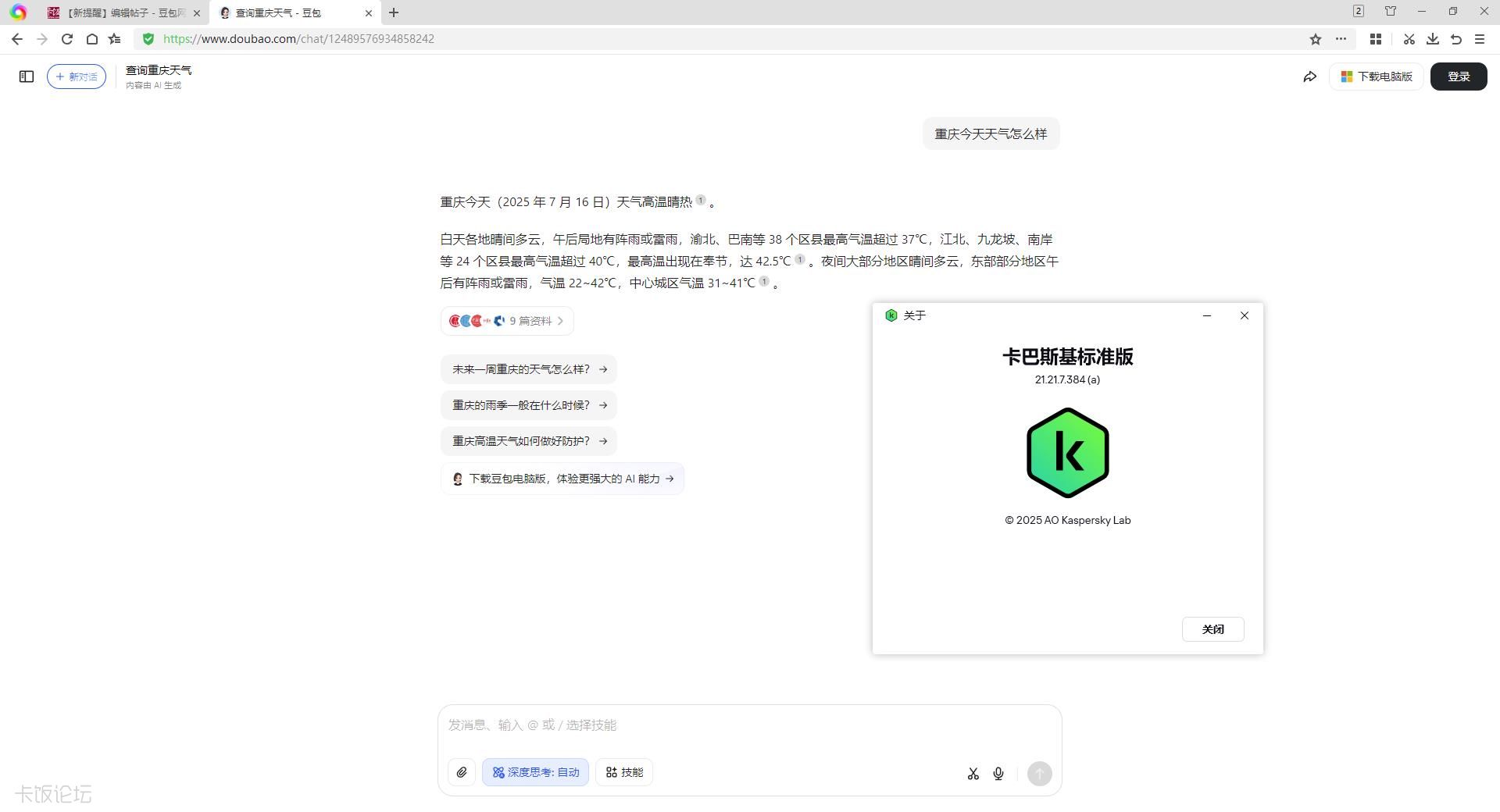Click the browser screenshot scissors icon
Image resolution: width=1500 pixels, height=812 pixels.
(x=1409, y=39)
